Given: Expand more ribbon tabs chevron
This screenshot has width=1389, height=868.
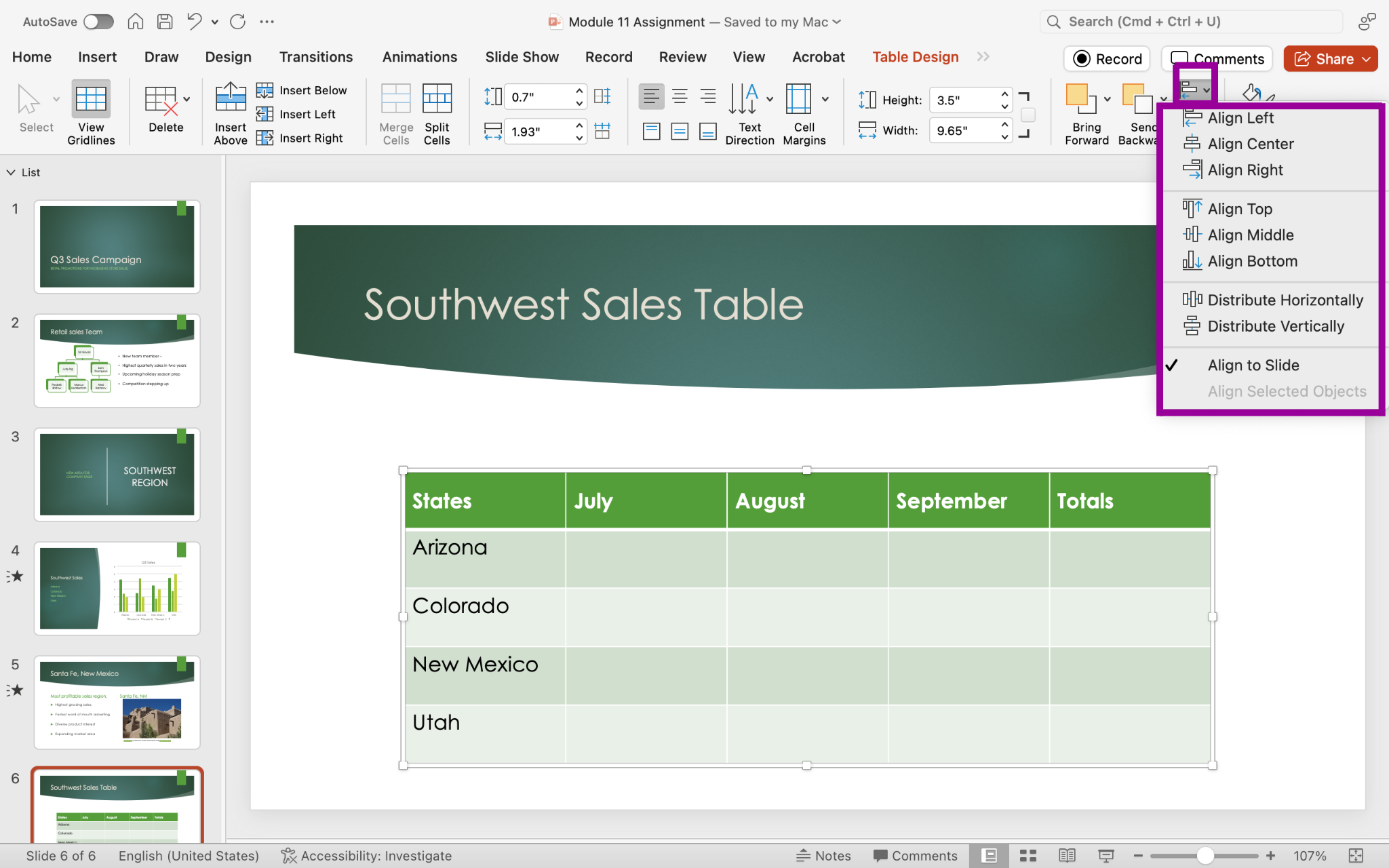Looking at the screenshot, I should pyautogui.click(x=983, y=56).
